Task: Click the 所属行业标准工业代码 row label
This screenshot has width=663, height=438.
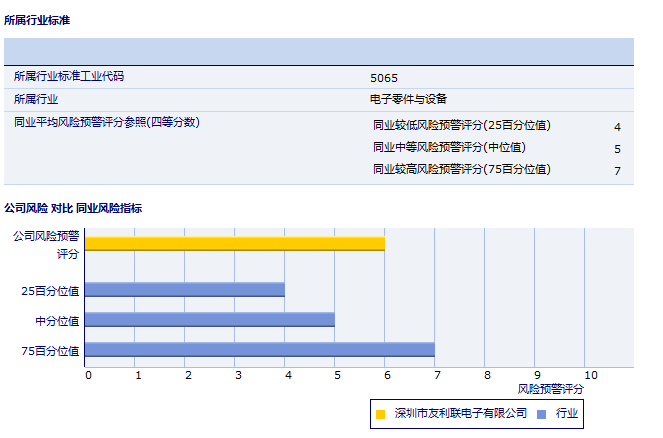Action: point(69,76)
